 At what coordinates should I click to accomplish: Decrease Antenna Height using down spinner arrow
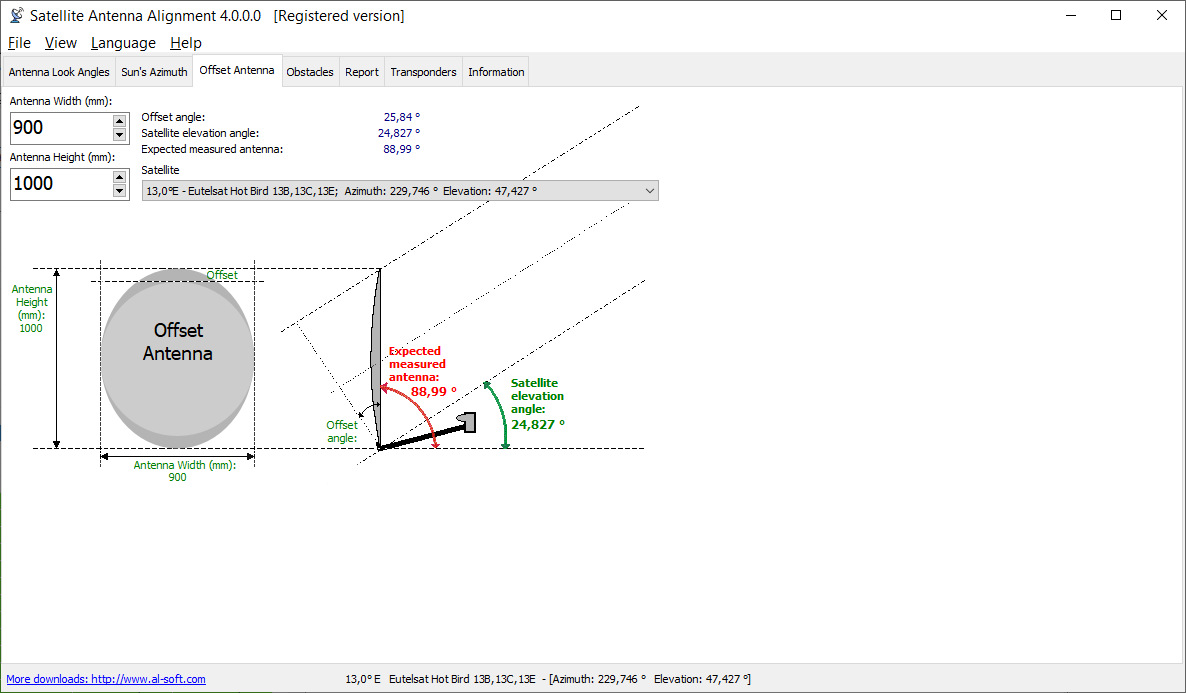pyautogui.click(x=120, y=191)
